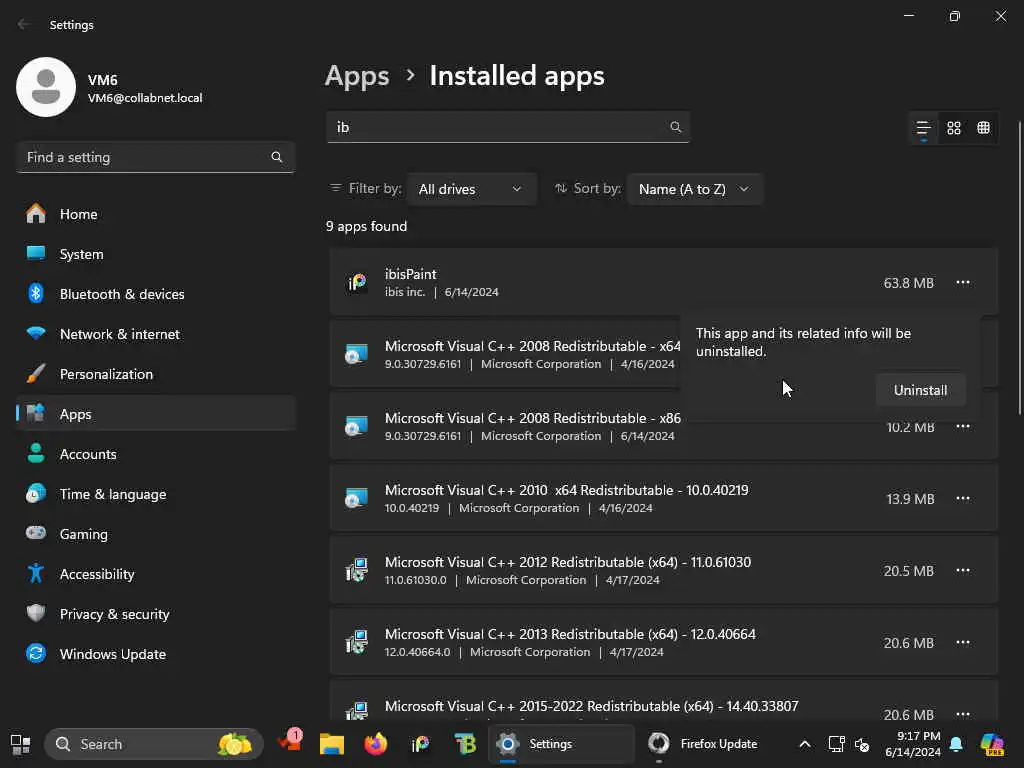
Task: Open options for Visual C++ 2012 Redistributable
Action: (963, 570)
